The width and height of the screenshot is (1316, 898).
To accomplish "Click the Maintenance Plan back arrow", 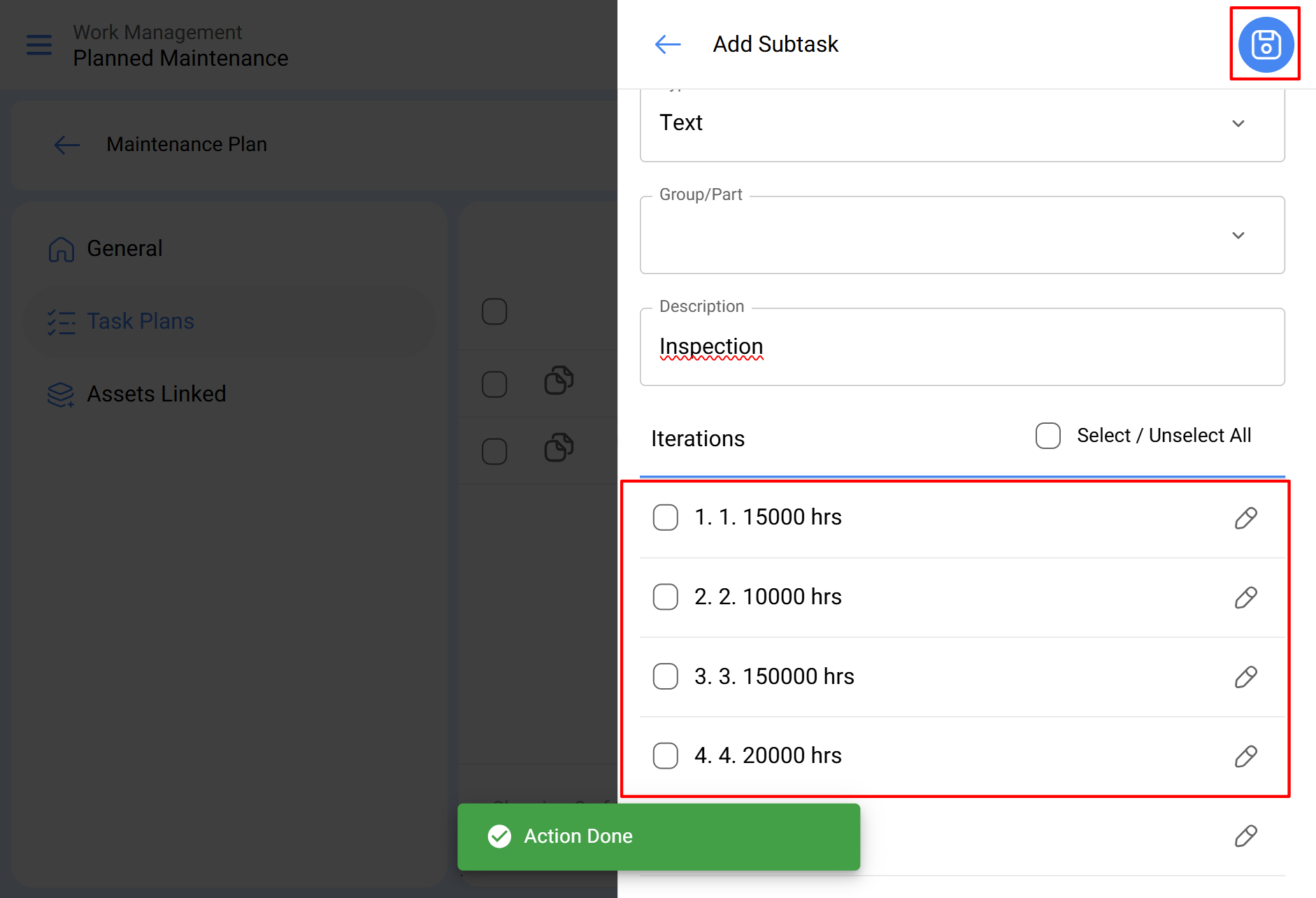I will [x=67, y=145].
